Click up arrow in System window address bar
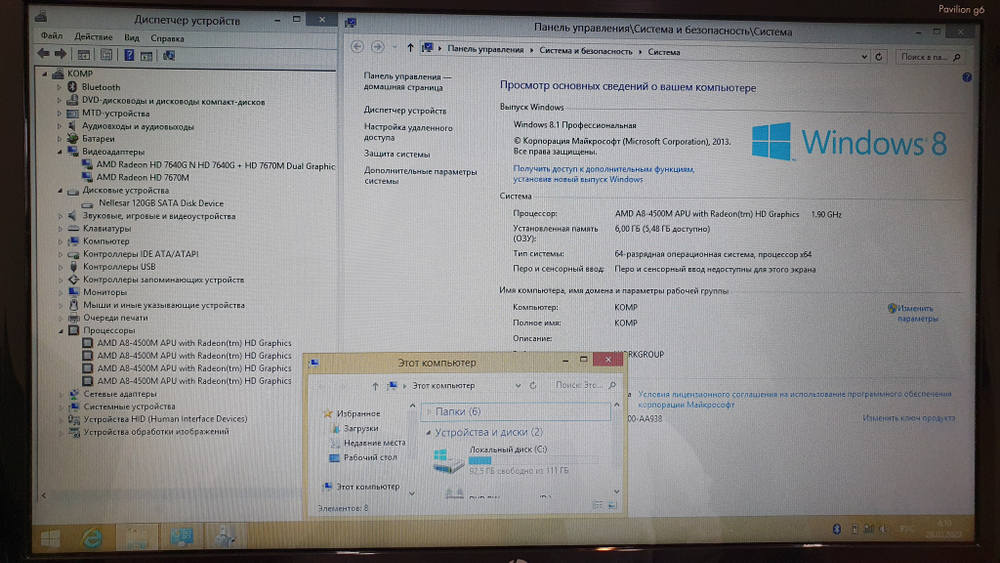The height and width of the screenshot is (563, 1000). (x=410, y=48)
